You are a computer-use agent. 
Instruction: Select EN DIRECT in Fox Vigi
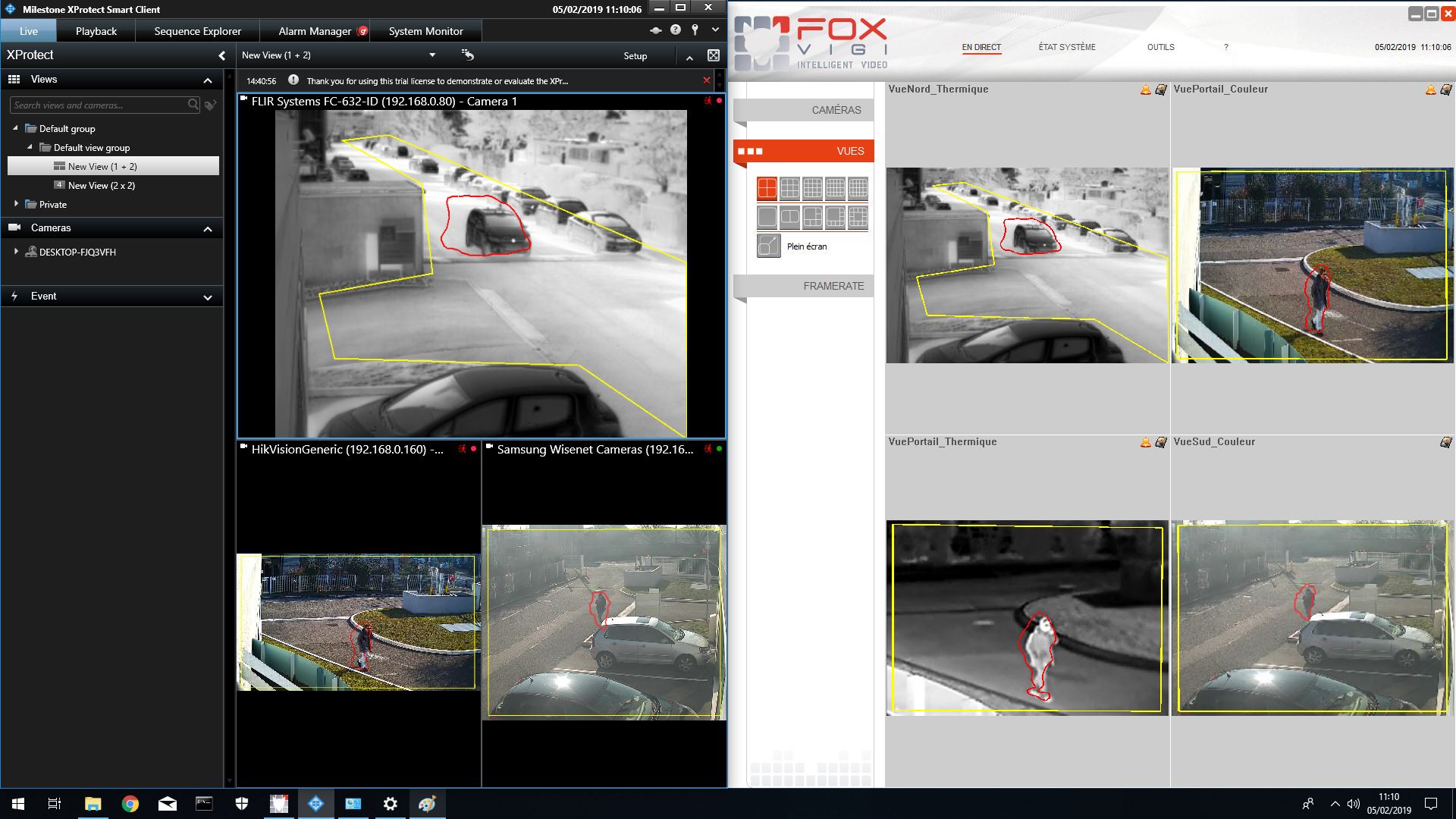point(981,47)
